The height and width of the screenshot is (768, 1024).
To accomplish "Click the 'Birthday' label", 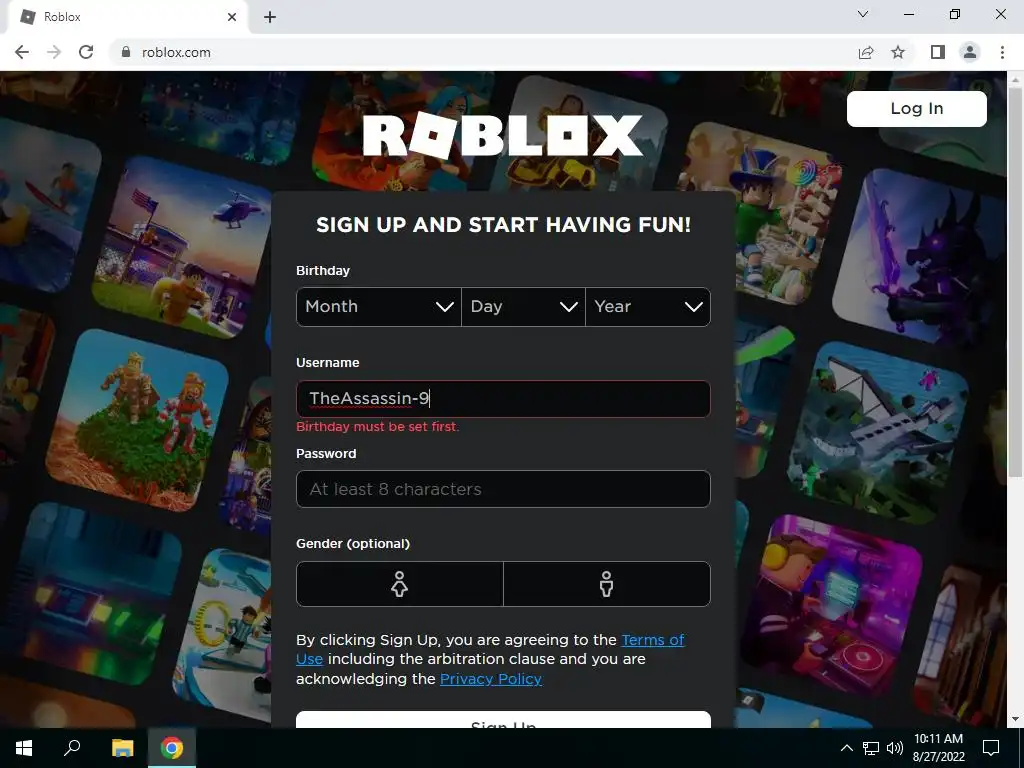I will [x=323, y=270].
